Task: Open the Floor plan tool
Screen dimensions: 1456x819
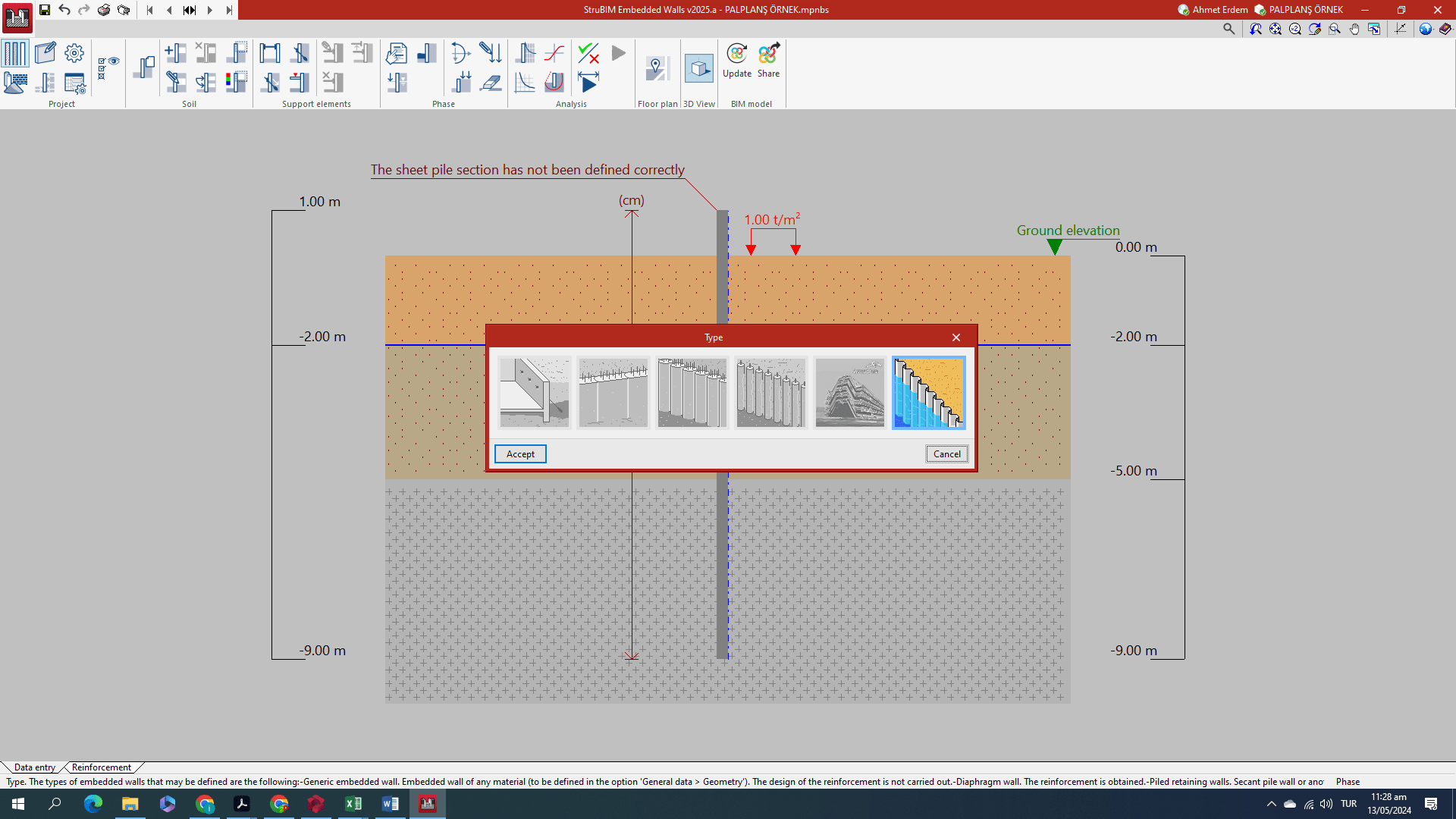Action: click(x=657, y=69)
